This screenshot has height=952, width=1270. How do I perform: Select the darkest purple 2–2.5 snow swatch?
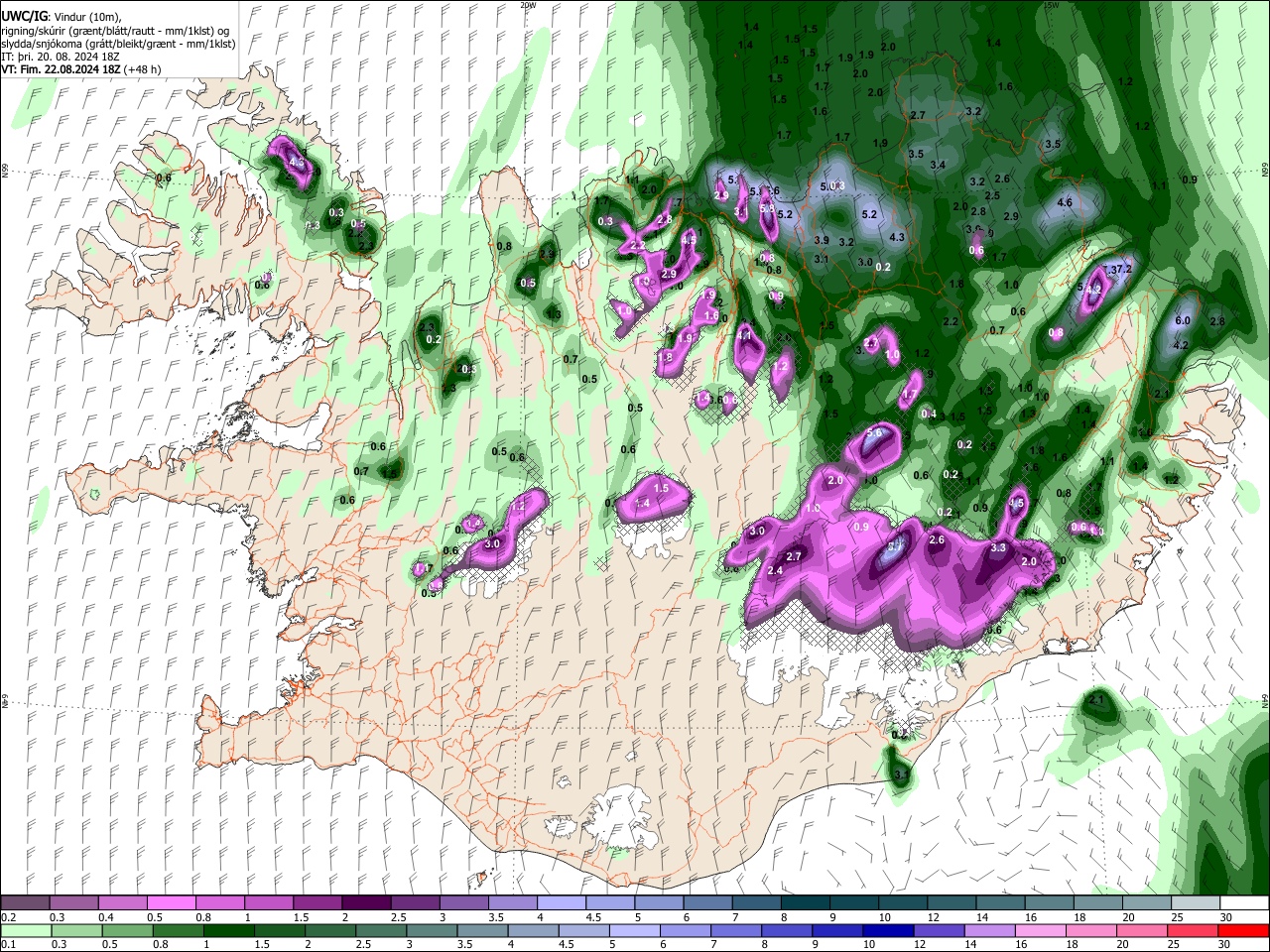(x=366, y=903)
